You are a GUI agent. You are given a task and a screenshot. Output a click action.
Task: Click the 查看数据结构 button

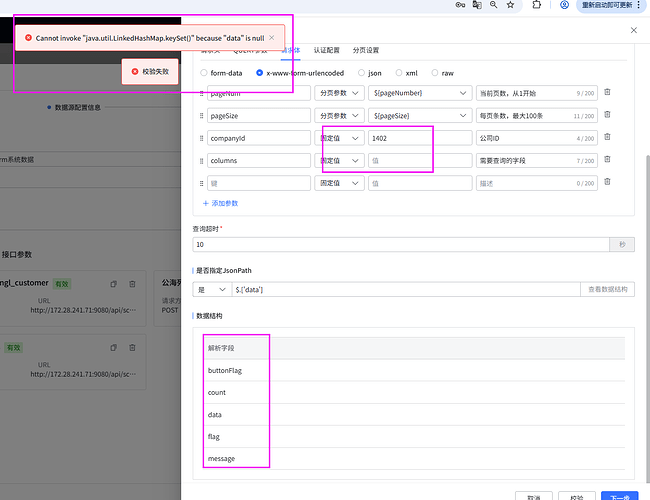(608, 289)
